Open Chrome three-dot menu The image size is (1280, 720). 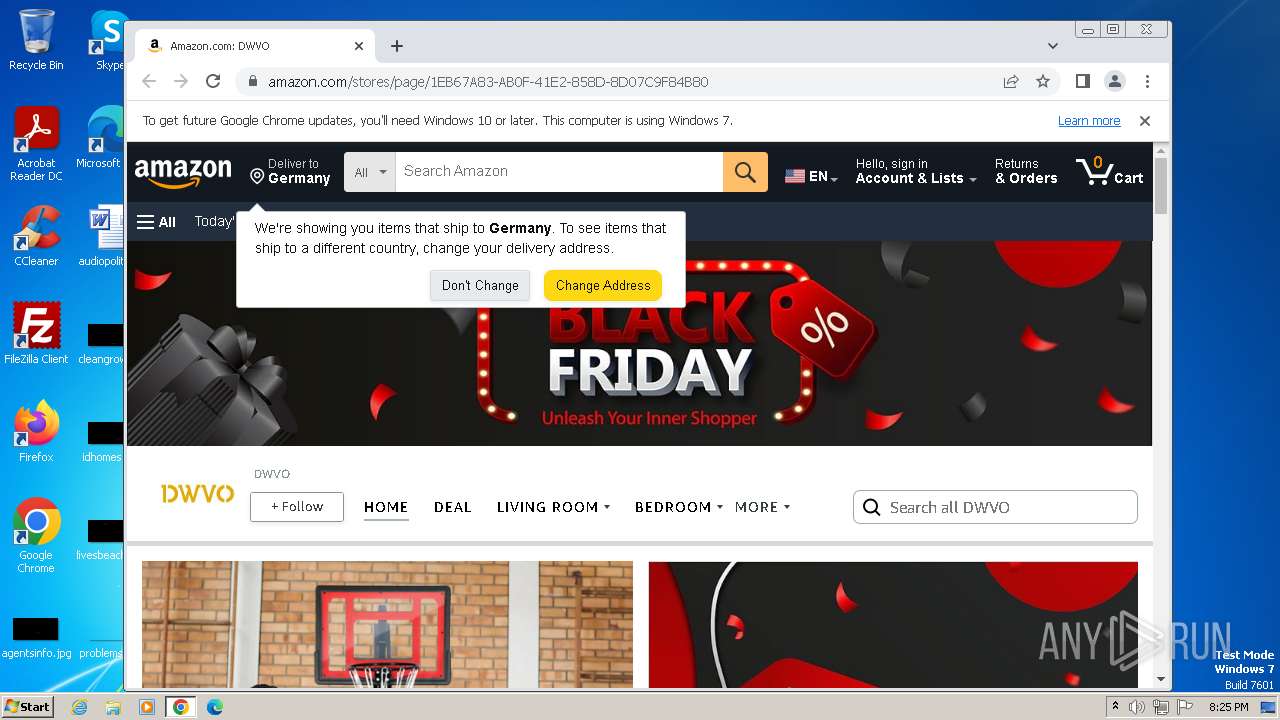coord(1147,81)
